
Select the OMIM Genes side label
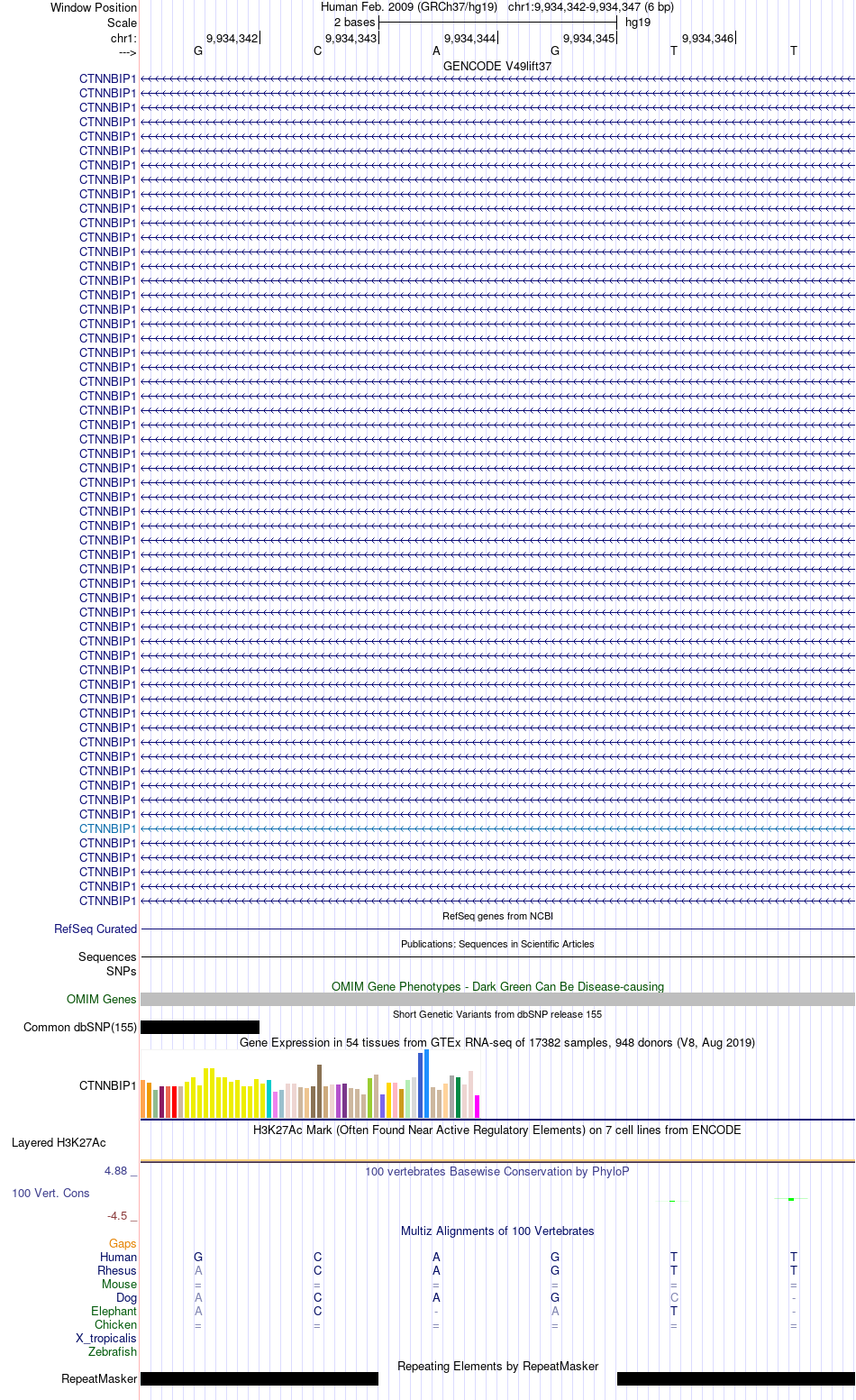102,999
